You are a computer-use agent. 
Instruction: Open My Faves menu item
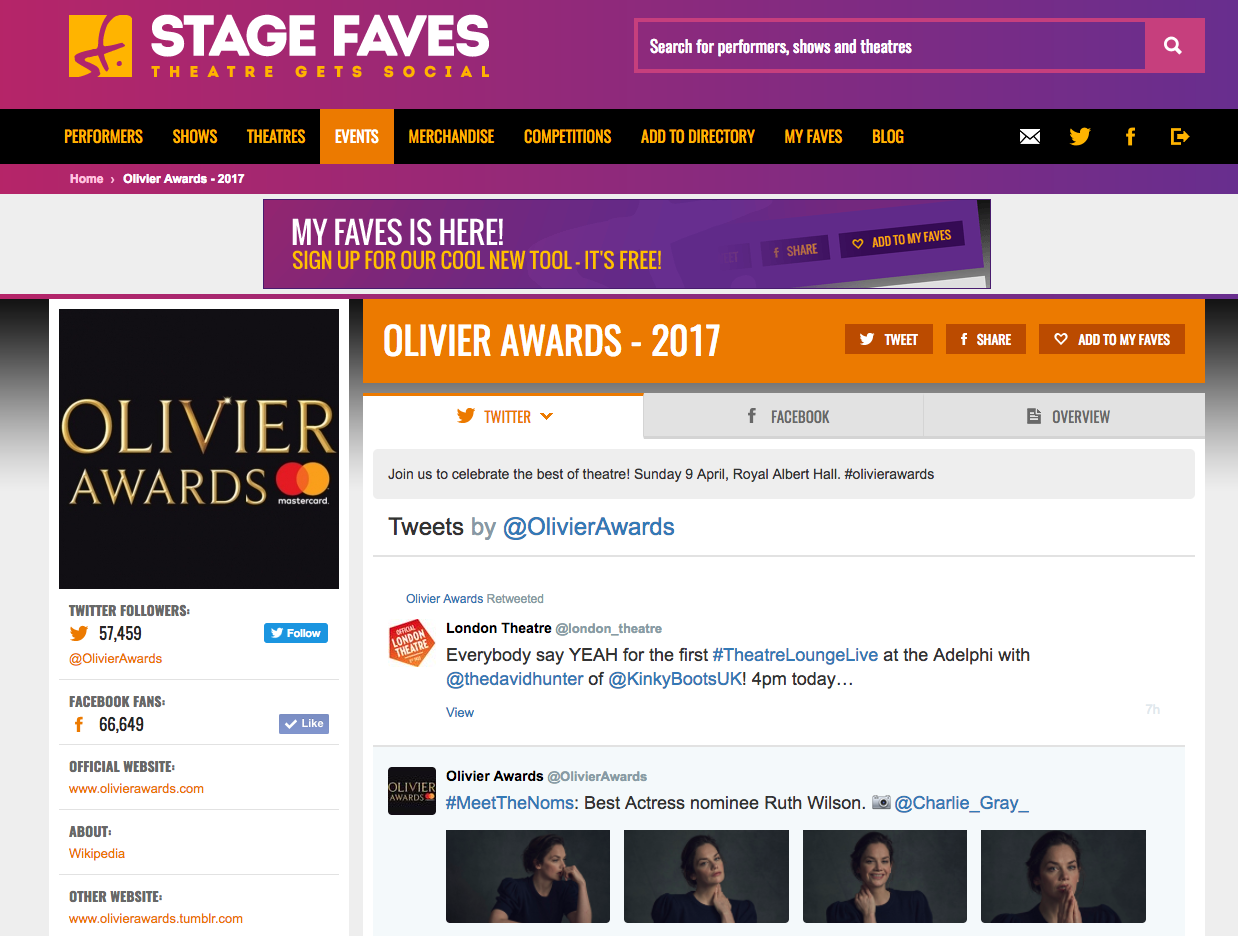coord(814,137)
